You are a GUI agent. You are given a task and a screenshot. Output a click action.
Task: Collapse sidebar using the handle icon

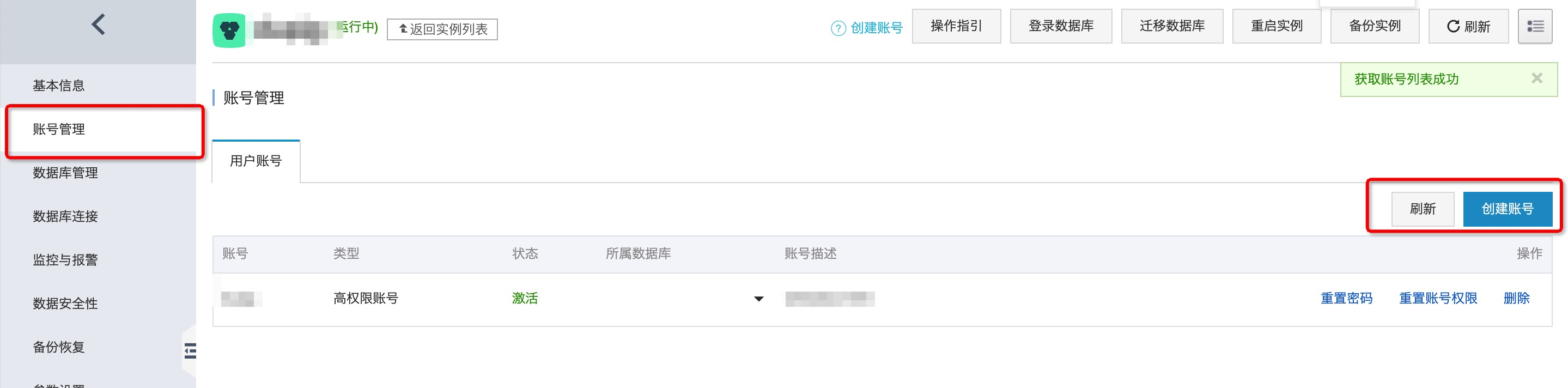point(190,351)
